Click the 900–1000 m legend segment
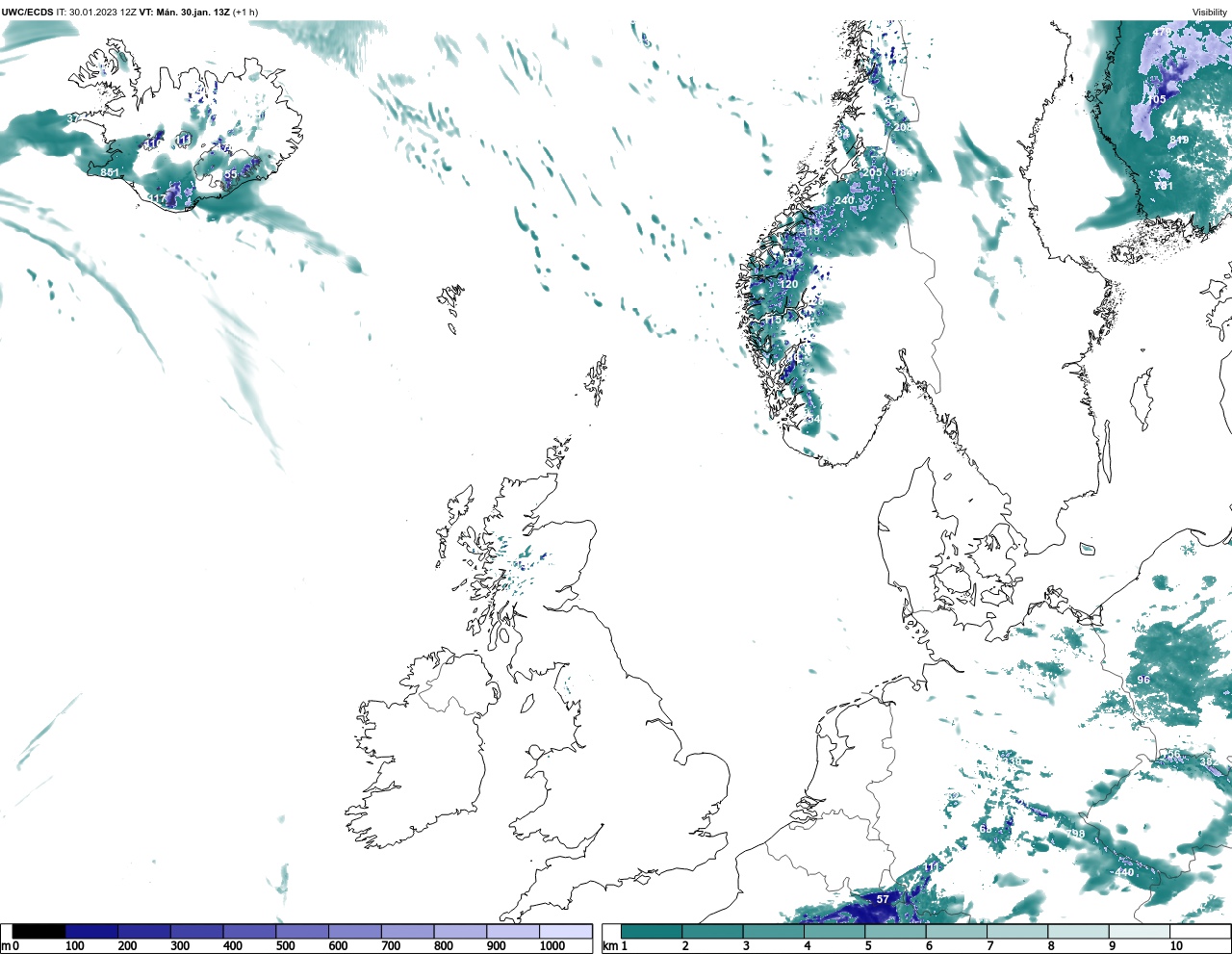The height and width of the screenshot is (954, 1232). [x=512, y=931]
